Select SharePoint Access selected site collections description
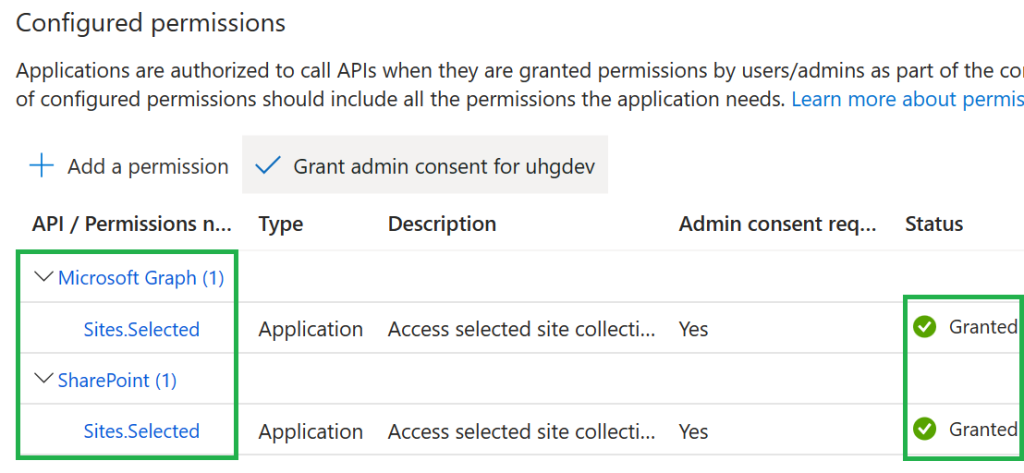Screen dimensions: 1024x473 521,431
